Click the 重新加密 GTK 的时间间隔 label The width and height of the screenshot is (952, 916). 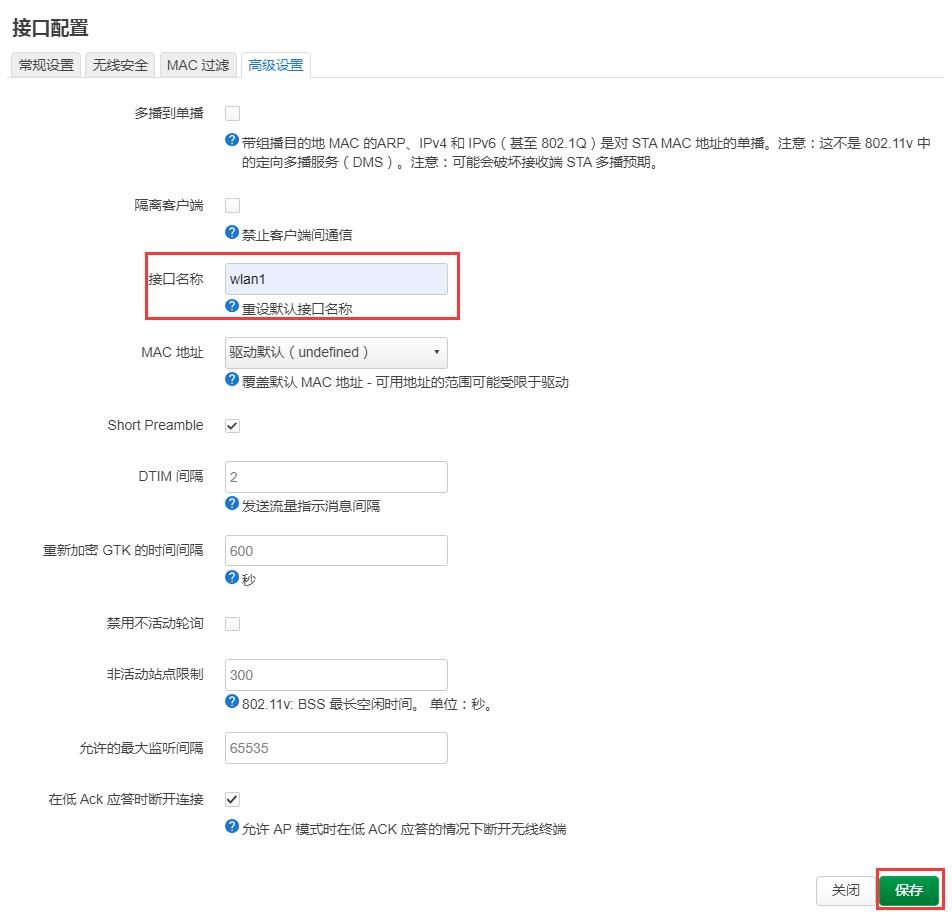point(123,551)
